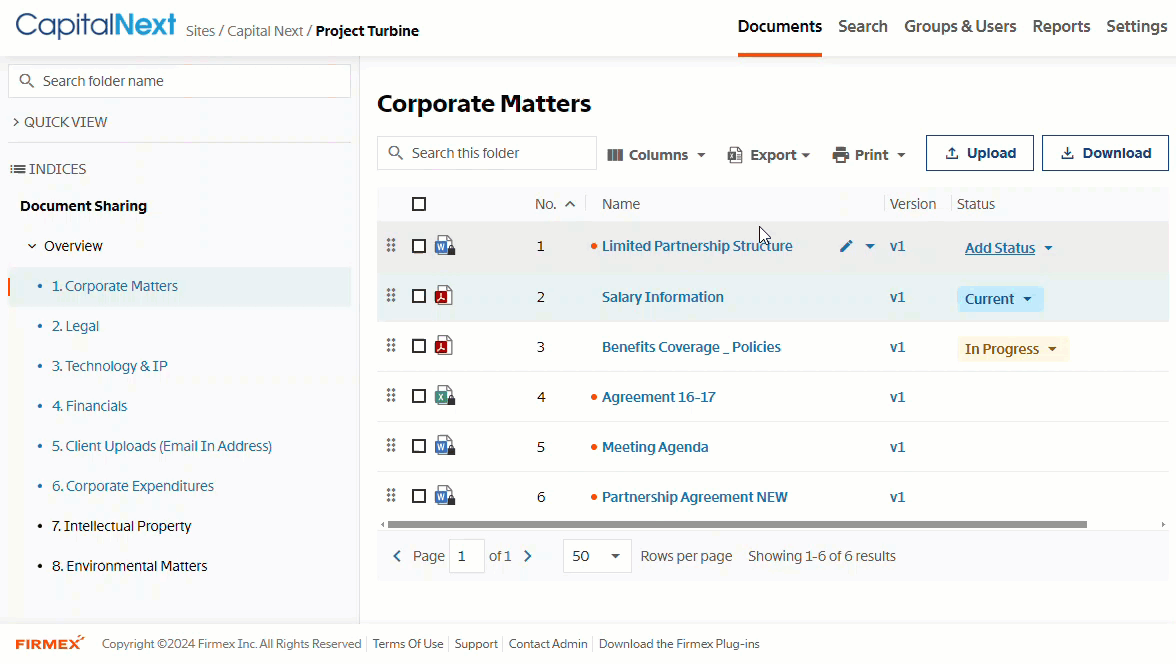Open the Reports tab

[x=1061, y=26]
